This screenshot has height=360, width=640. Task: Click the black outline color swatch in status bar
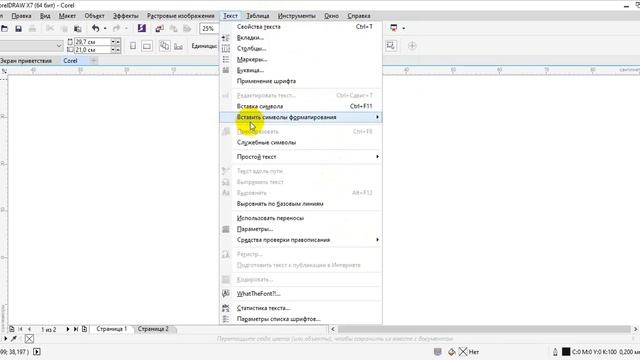point(566,351)
